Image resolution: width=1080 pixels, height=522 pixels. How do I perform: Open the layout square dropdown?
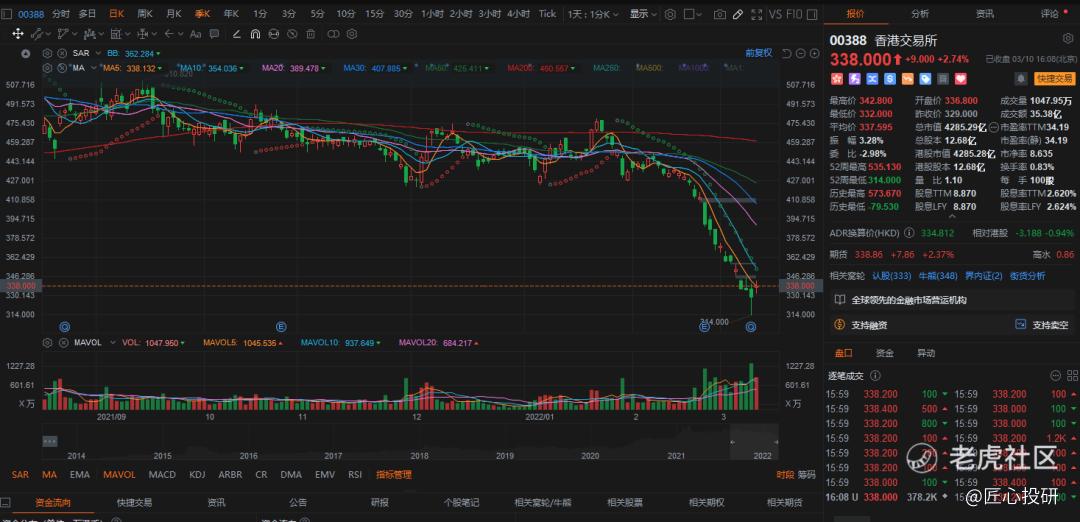click(x=693, y=14)
